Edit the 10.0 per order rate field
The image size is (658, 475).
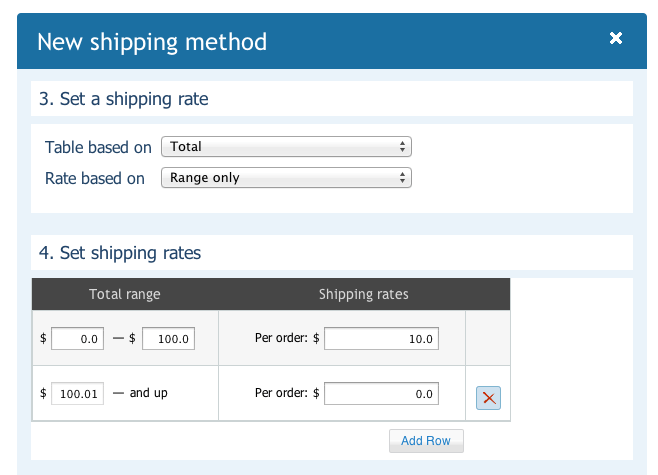click(x=381, y=339)
